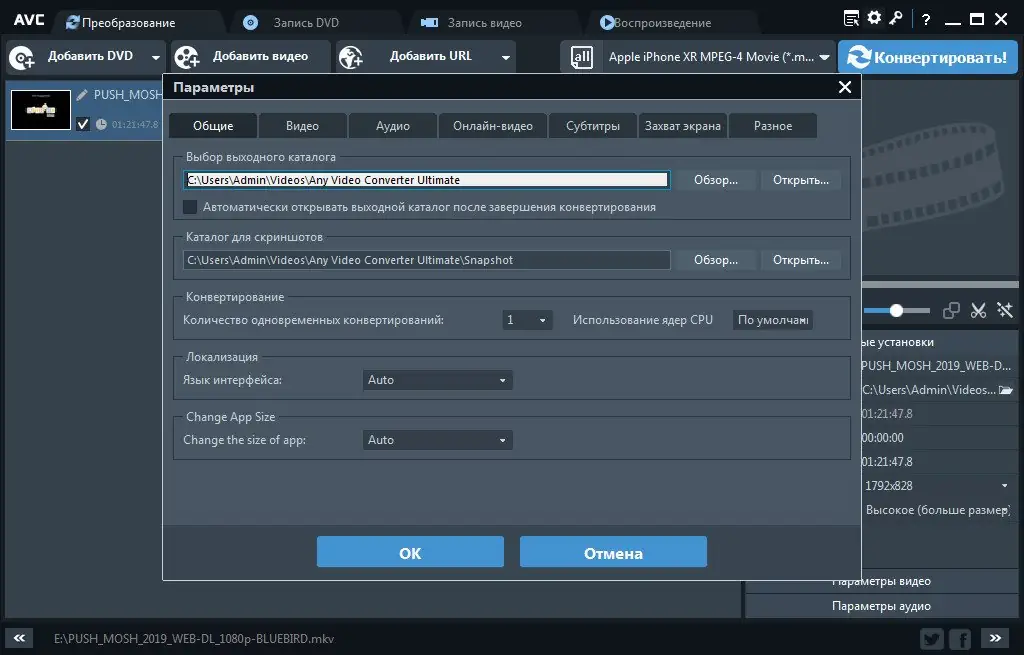
Task: Click the Add DVD disc icon
Action: pos(22,58)
